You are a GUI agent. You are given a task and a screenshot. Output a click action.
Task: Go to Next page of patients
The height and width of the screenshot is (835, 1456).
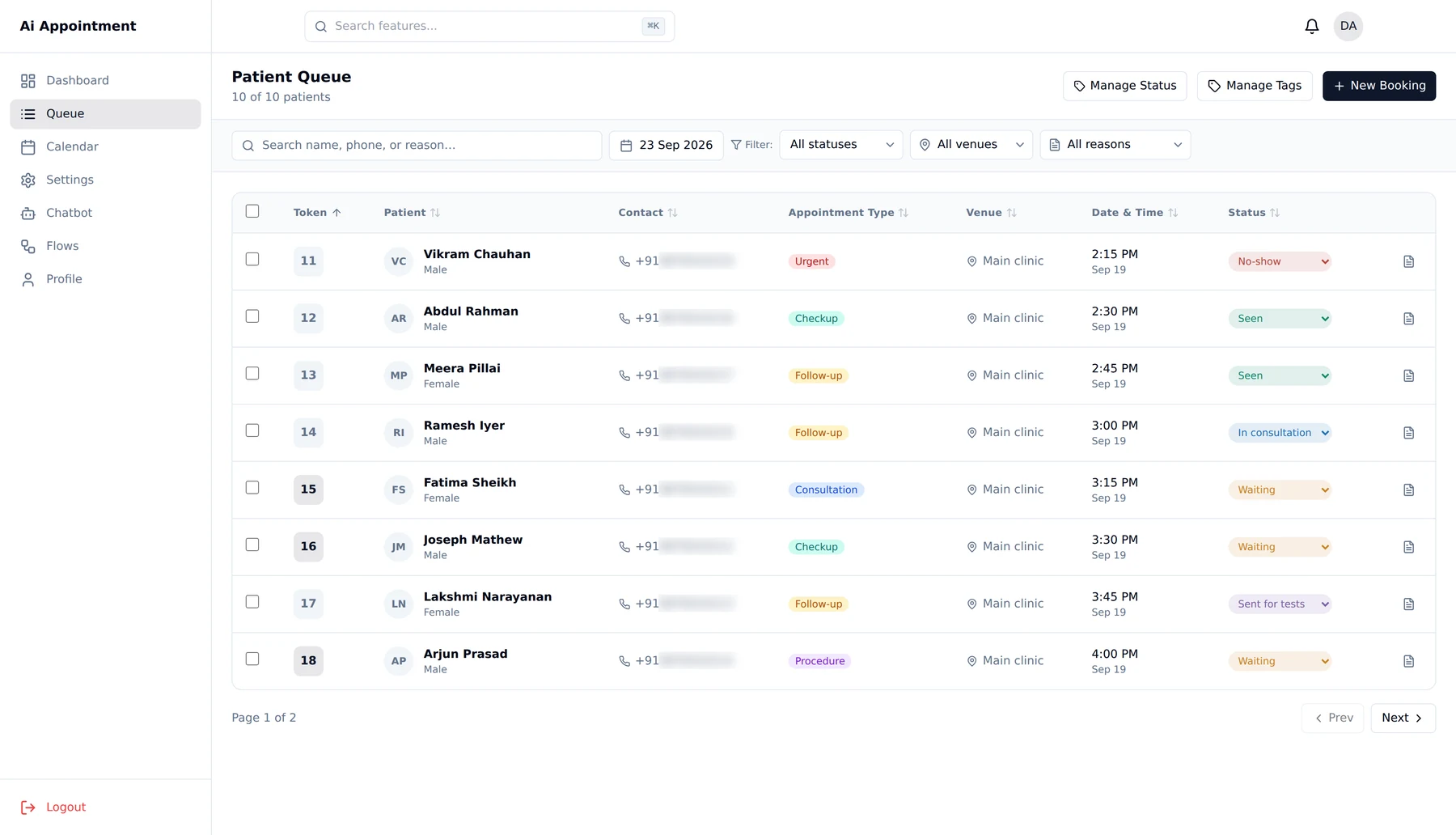click(x=1403, y=718)
